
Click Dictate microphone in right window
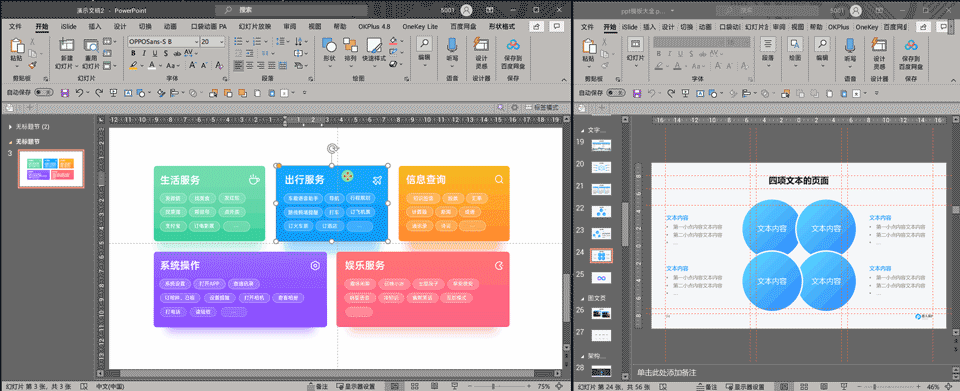point(850,45)
